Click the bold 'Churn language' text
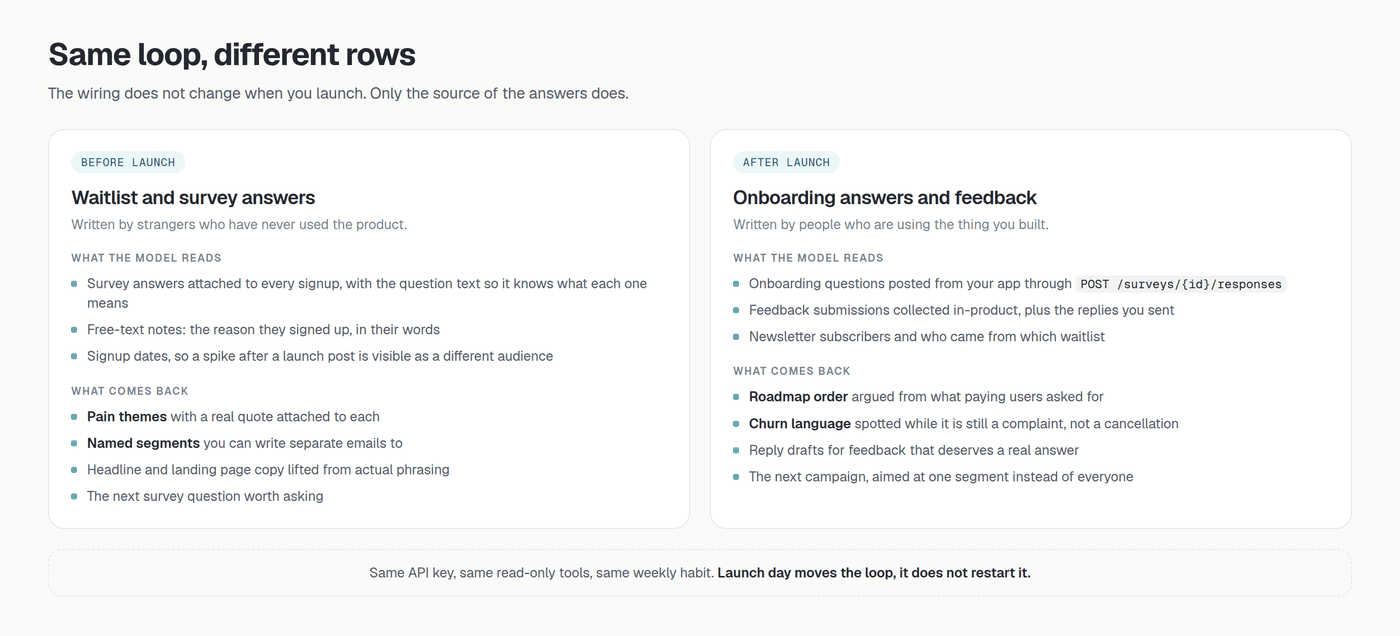This screenshot has height=636, width=1400. point(800,424)
